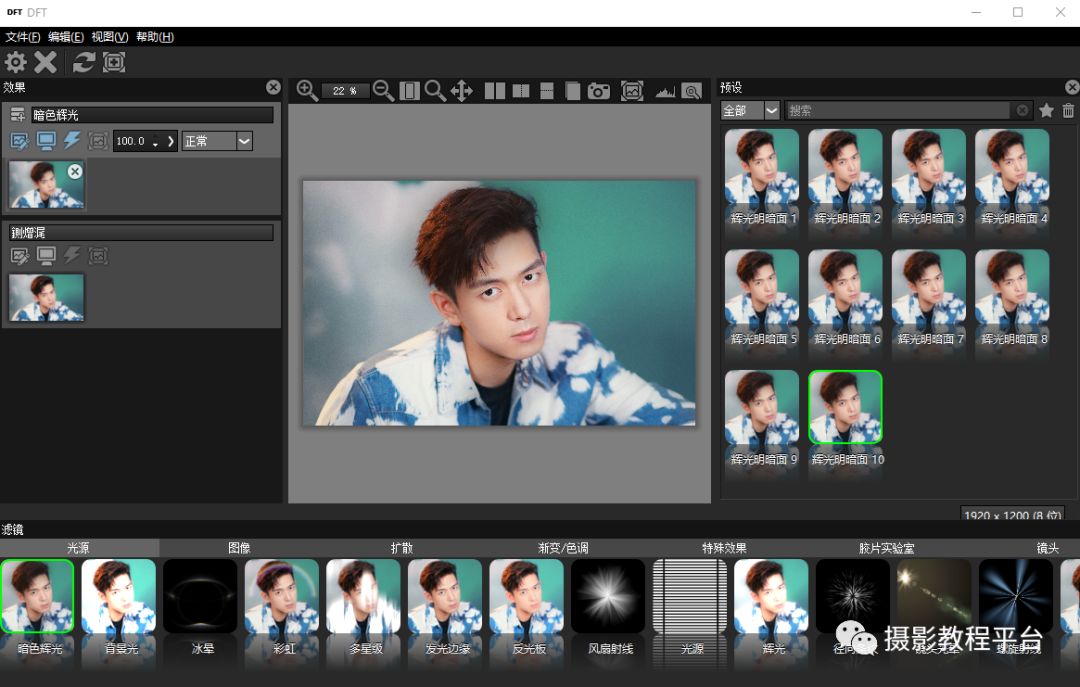This screenshot has width=1080, height=687.
Task: Open the 文件(F) menu
Action: 22,37
